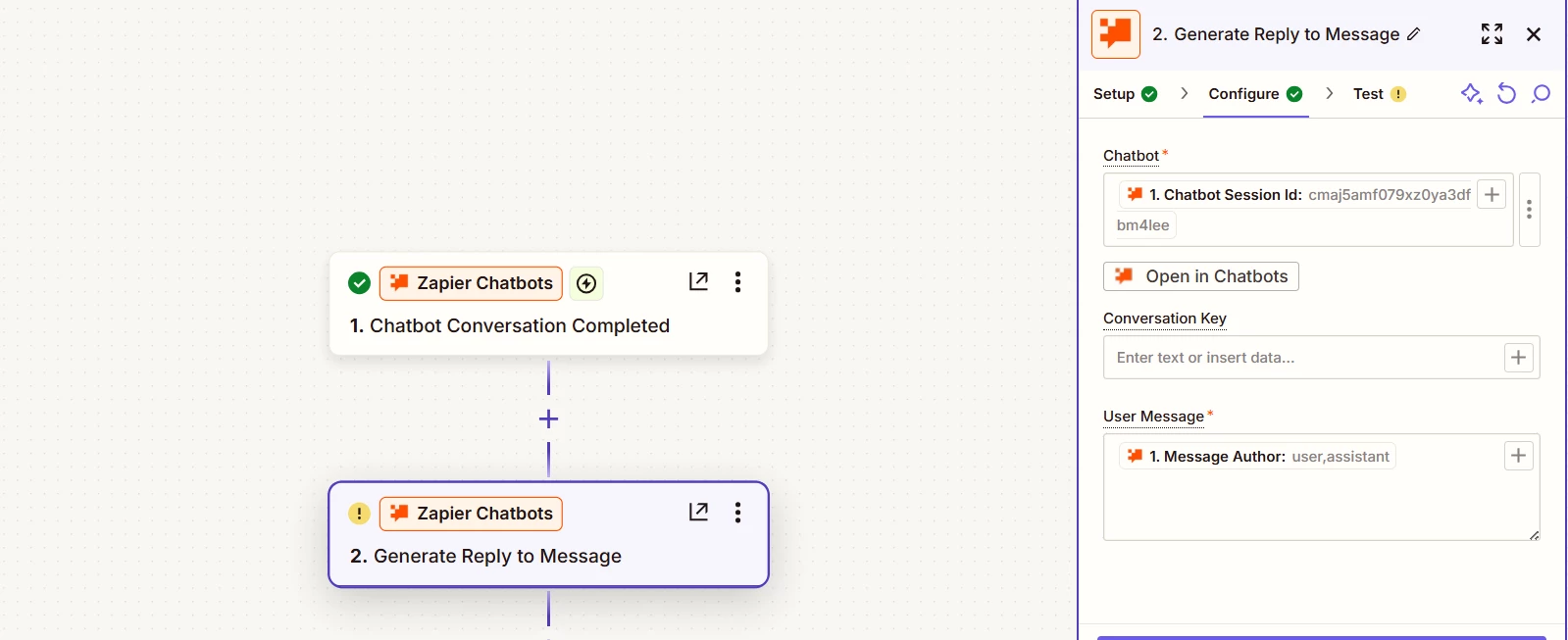Click the Zapier Chatbots badge on step 1
Viewport: 1568px width, 640px height.
tap(471, 283)
